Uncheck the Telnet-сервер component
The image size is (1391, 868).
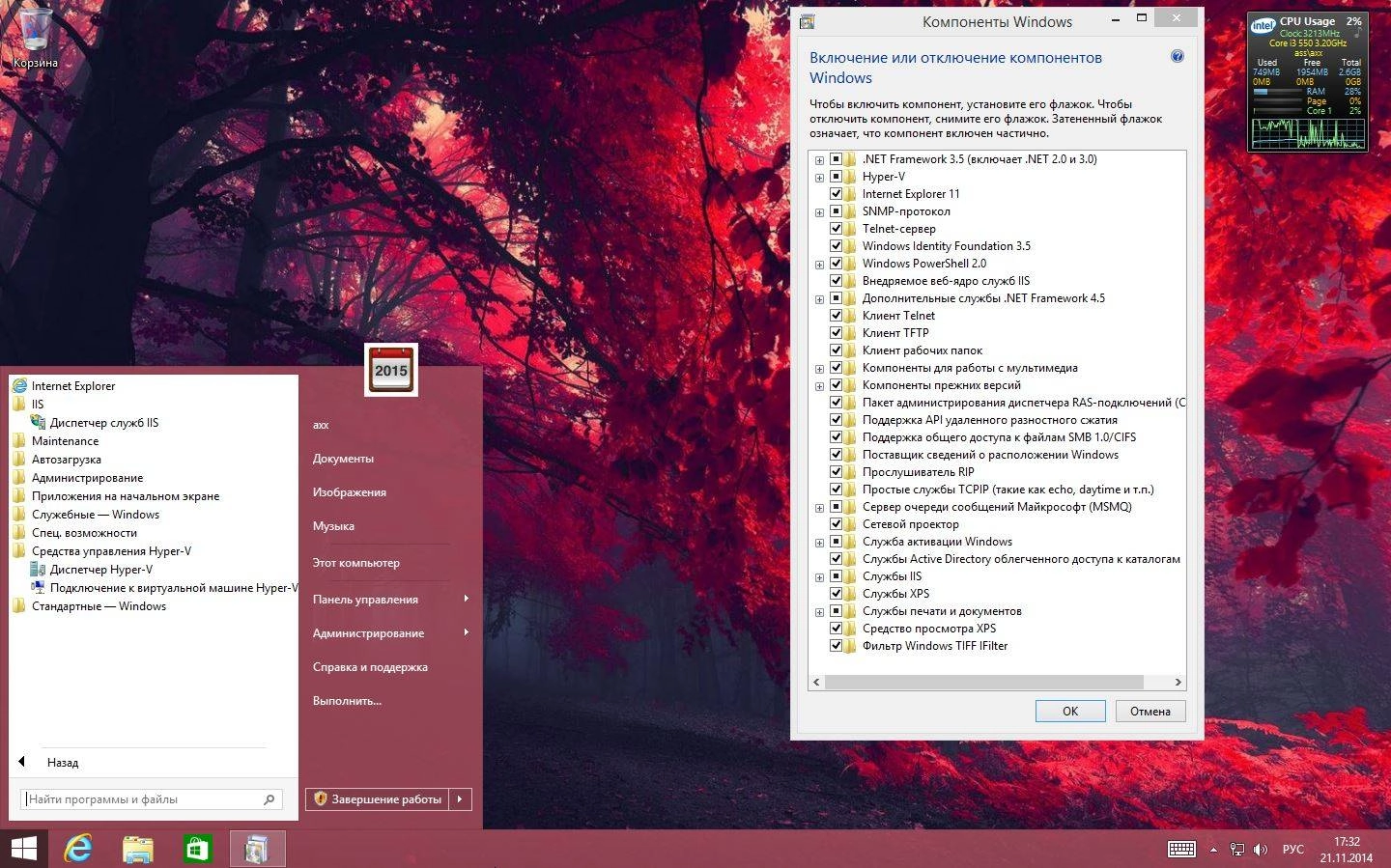837,228
